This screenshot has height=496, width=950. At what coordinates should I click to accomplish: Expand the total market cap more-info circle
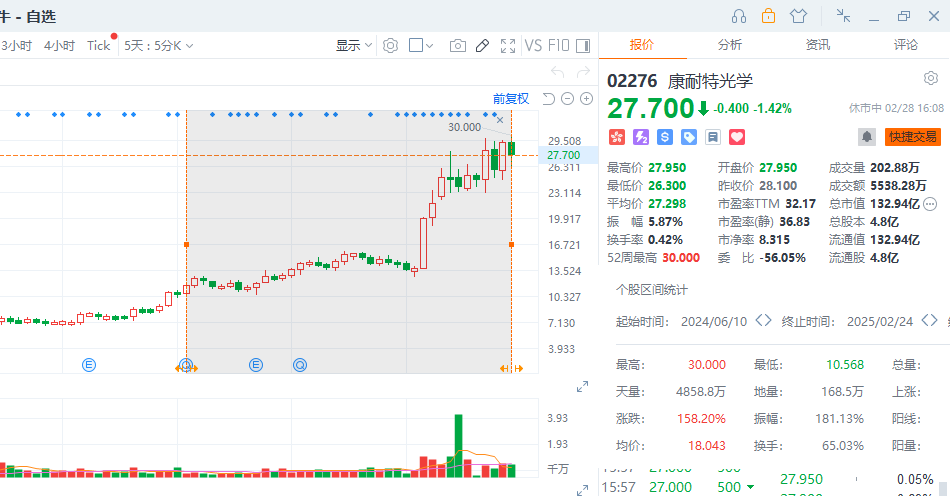point(930,204)
